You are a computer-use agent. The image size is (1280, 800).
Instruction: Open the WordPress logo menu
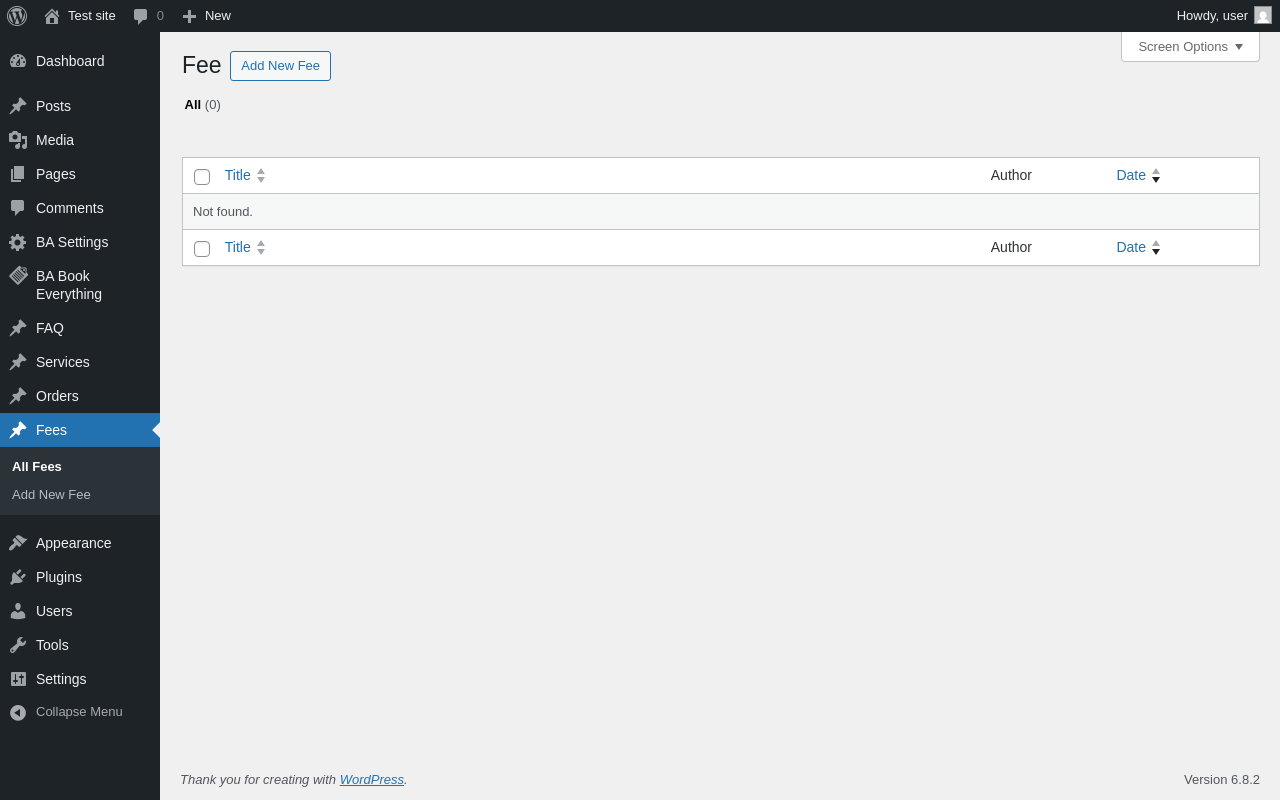(x=17, y=16)
